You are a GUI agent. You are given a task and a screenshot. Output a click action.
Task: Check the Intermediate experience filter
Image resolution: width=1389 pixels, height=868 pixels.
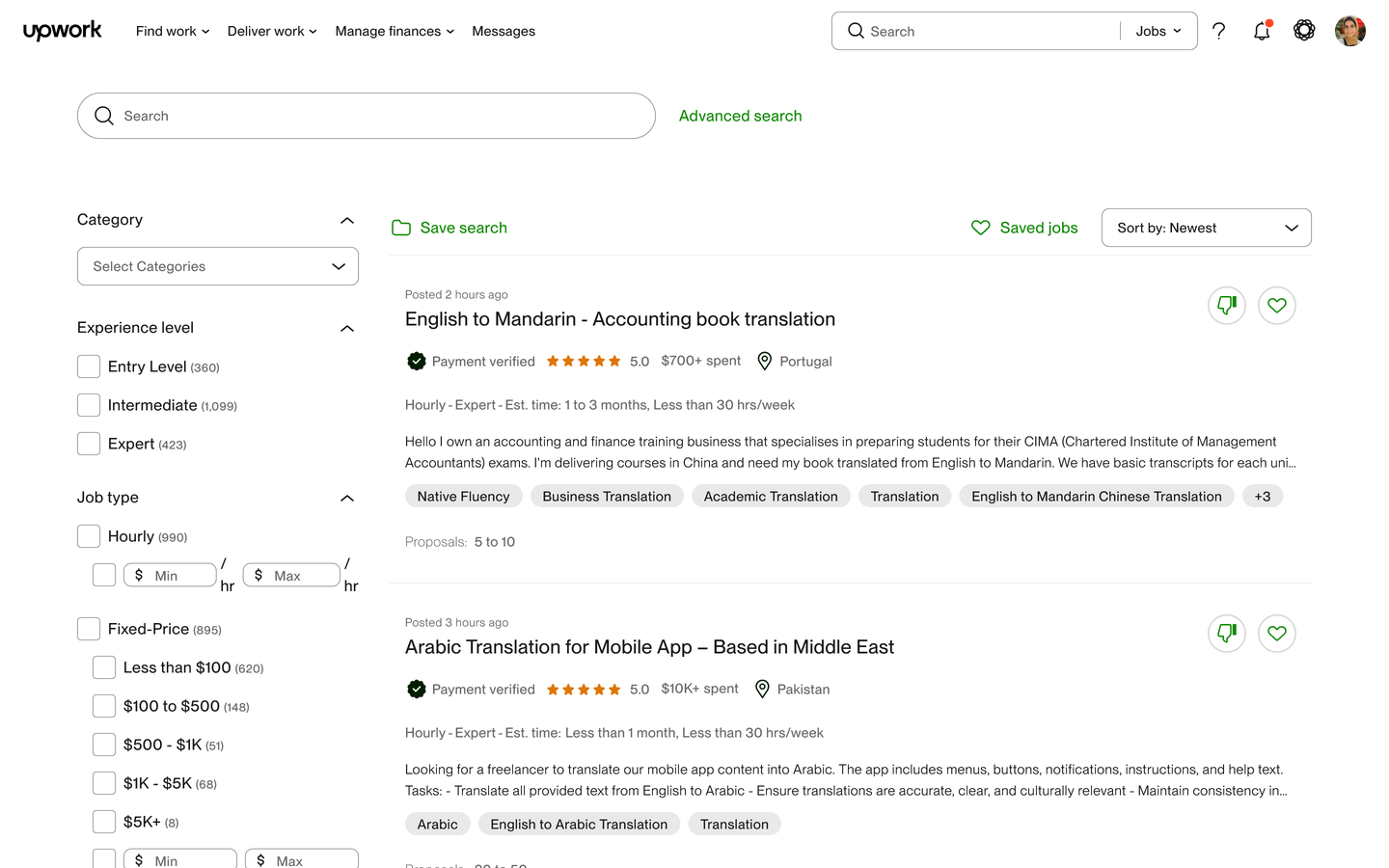click(x=89, y=405)
